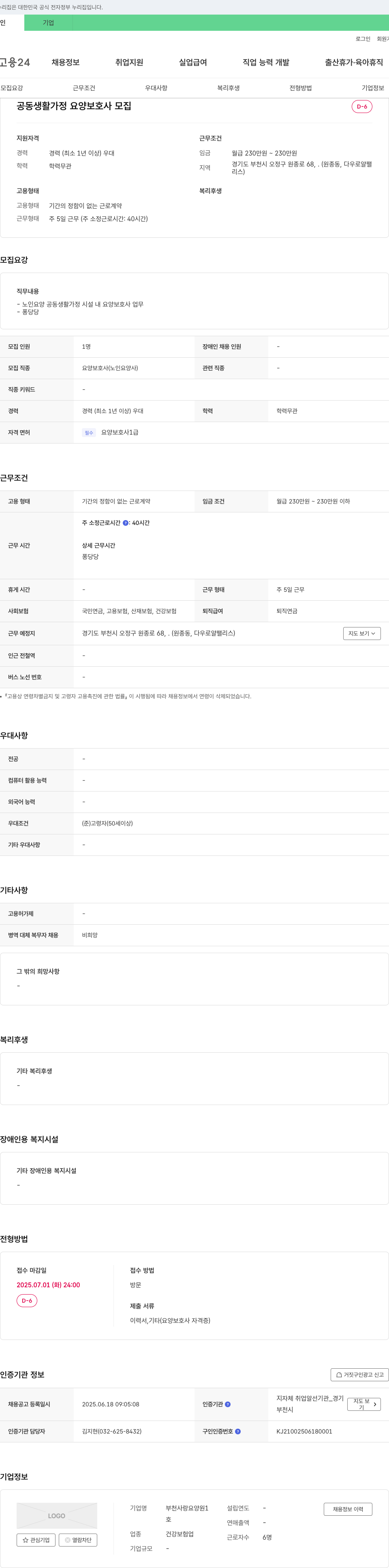Jump to the 모집요강 section tab
This screenshot has width=389, height=1568.
(12, 88)
